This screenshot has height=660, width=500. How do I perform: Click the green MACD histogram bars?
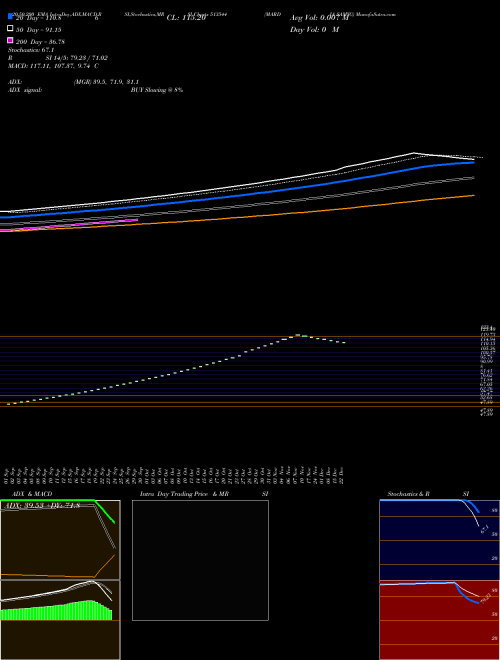tap(56, 611)
